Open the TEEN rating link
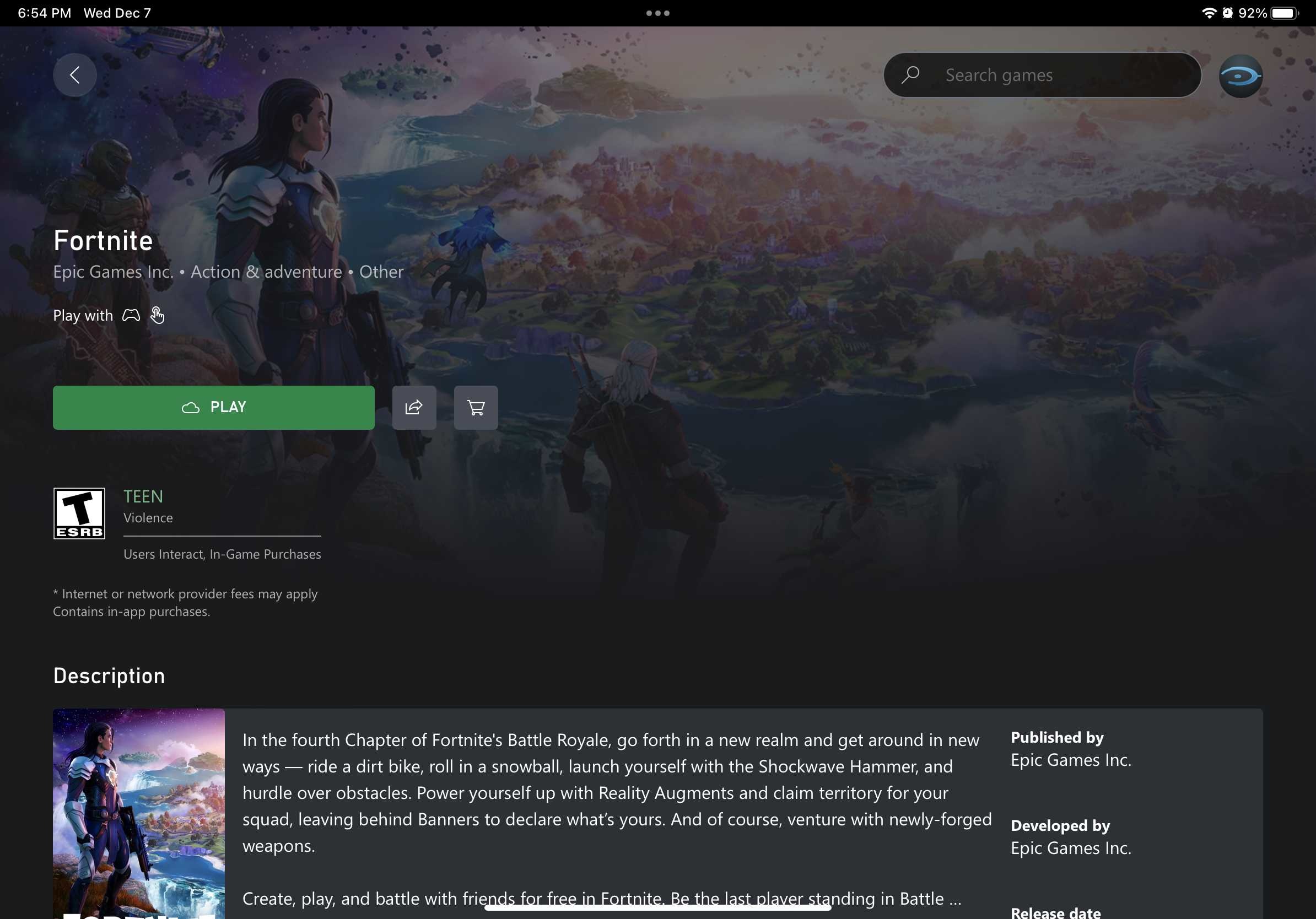This screenshot has width=1316, height=919. 143,496
